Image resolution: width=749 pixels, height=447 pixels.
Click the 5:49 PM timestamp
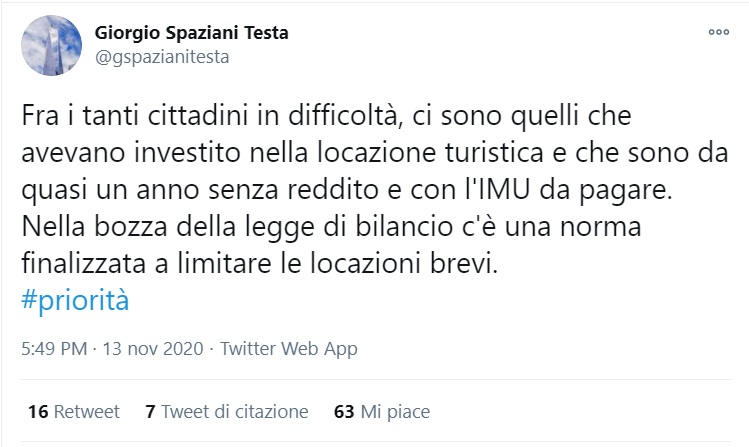pyautogui.click(x=53, y=349)
